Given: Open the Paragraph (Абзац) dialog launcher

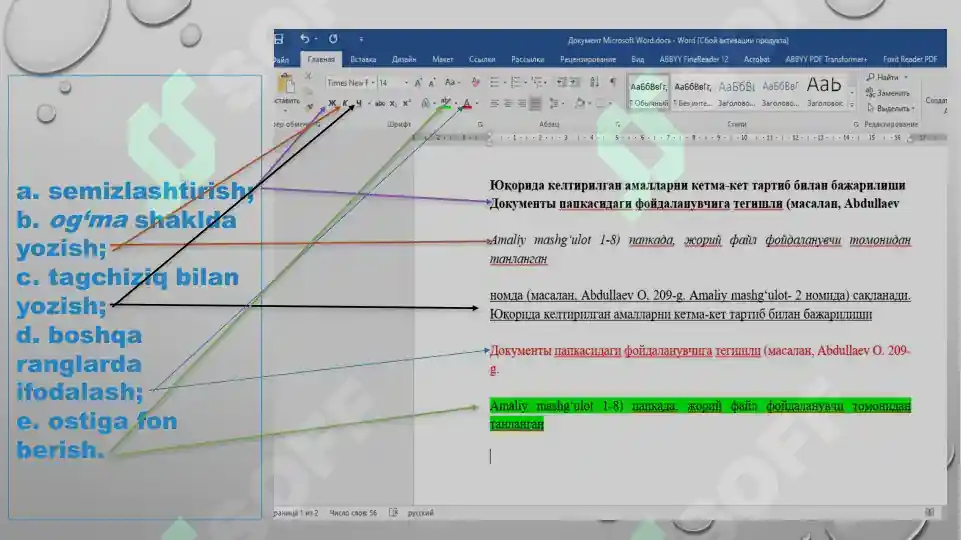Looking at the screenshot, I should tap(617, 124).
